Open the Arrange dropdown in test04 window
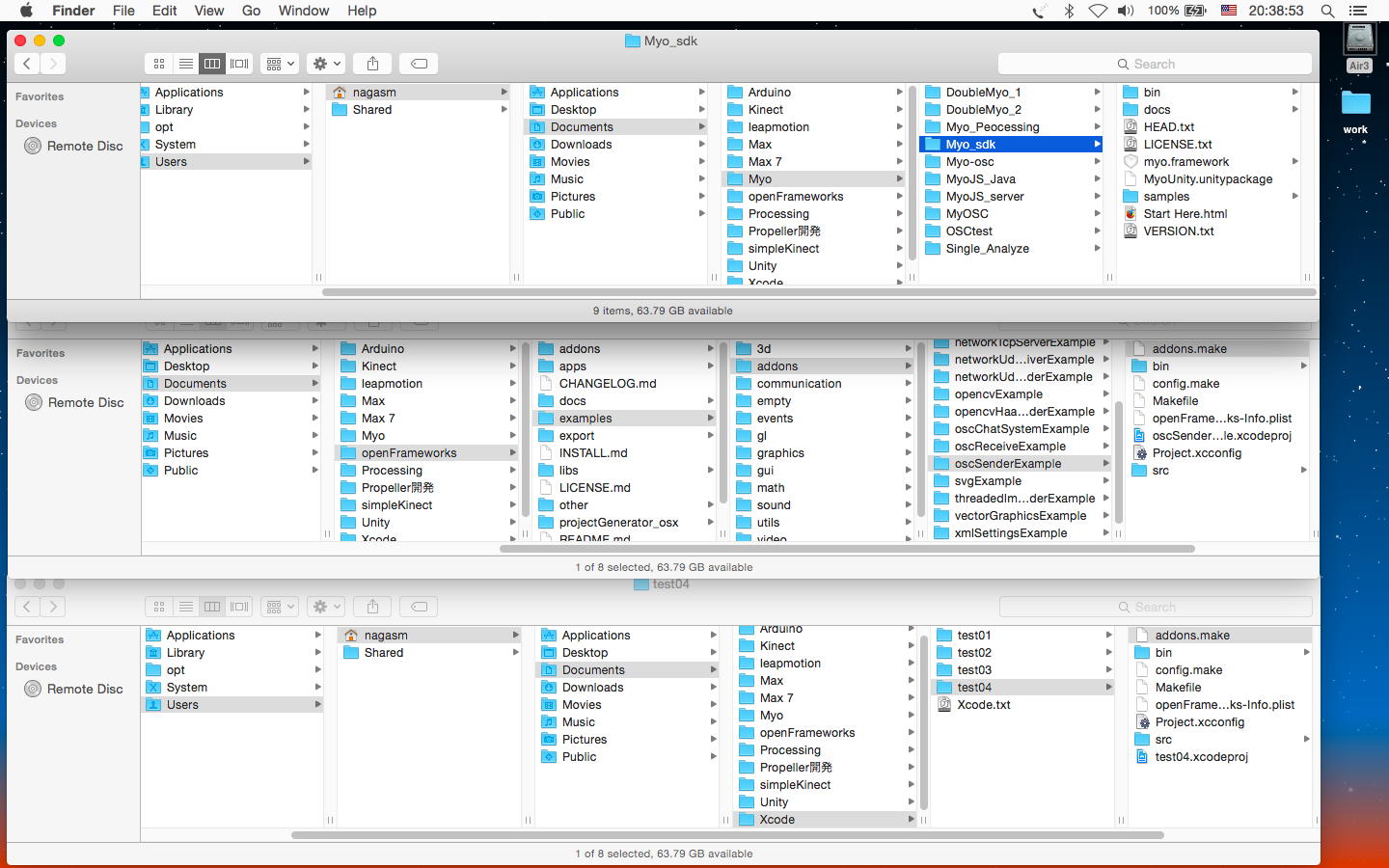The image size is (1389, 868). click(280, 607)
